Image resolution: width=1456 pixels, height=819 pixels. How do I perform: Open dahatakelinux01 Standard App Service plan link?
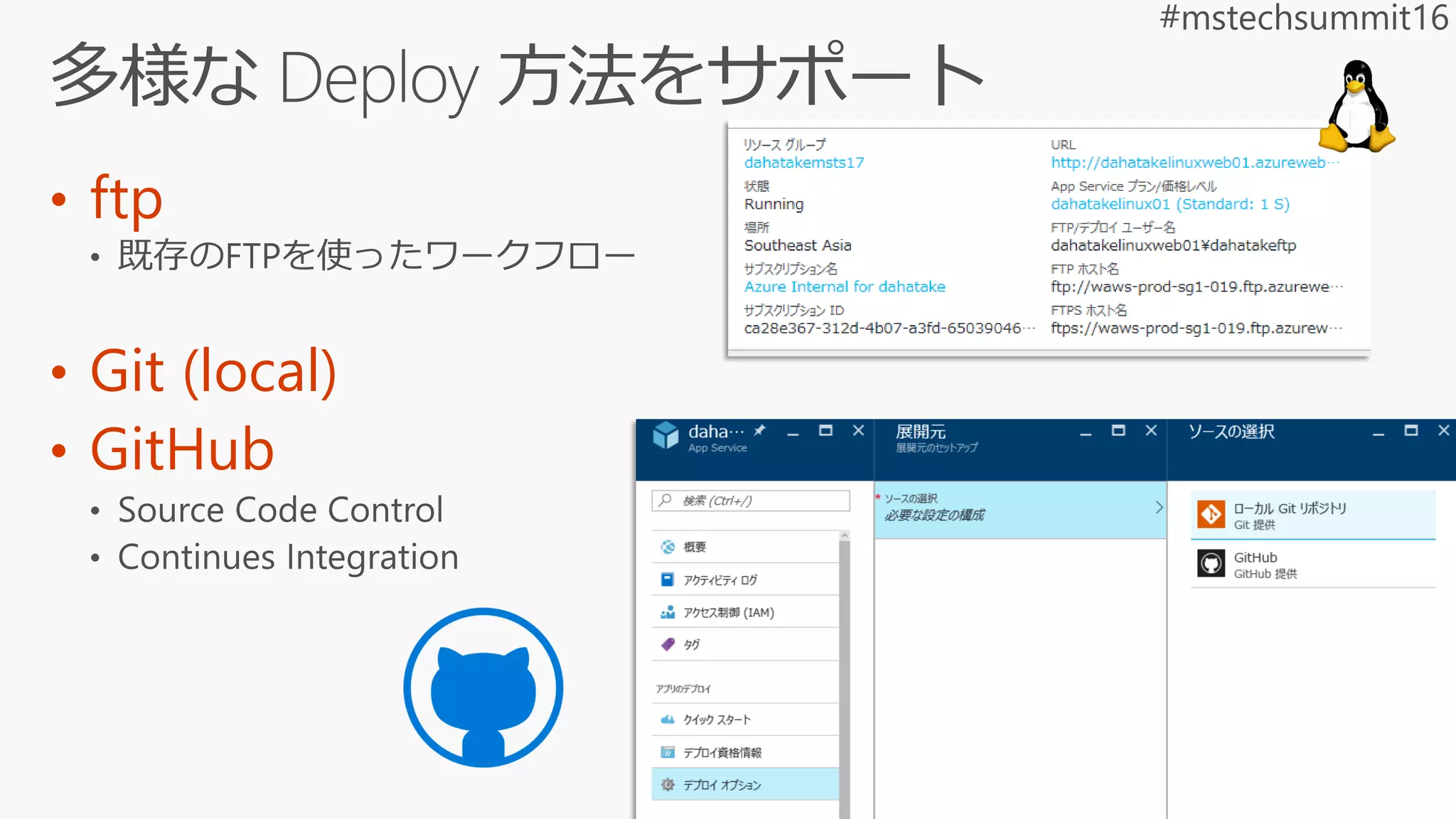(1170, 205)
